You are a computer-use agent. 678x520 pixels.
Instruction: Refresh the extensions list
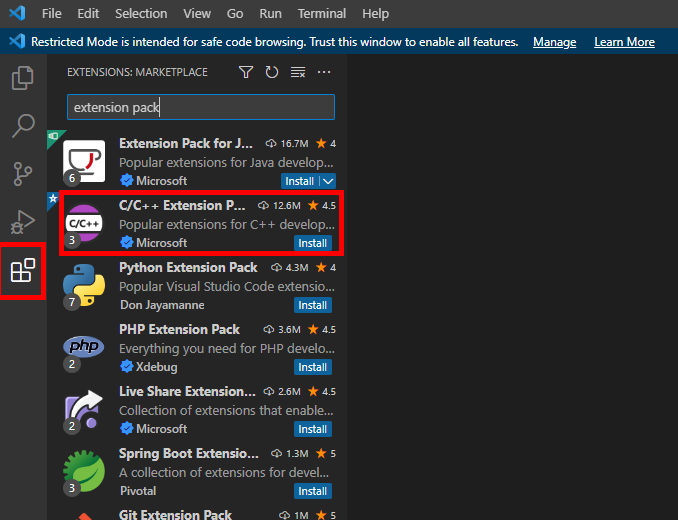point(272,72)
